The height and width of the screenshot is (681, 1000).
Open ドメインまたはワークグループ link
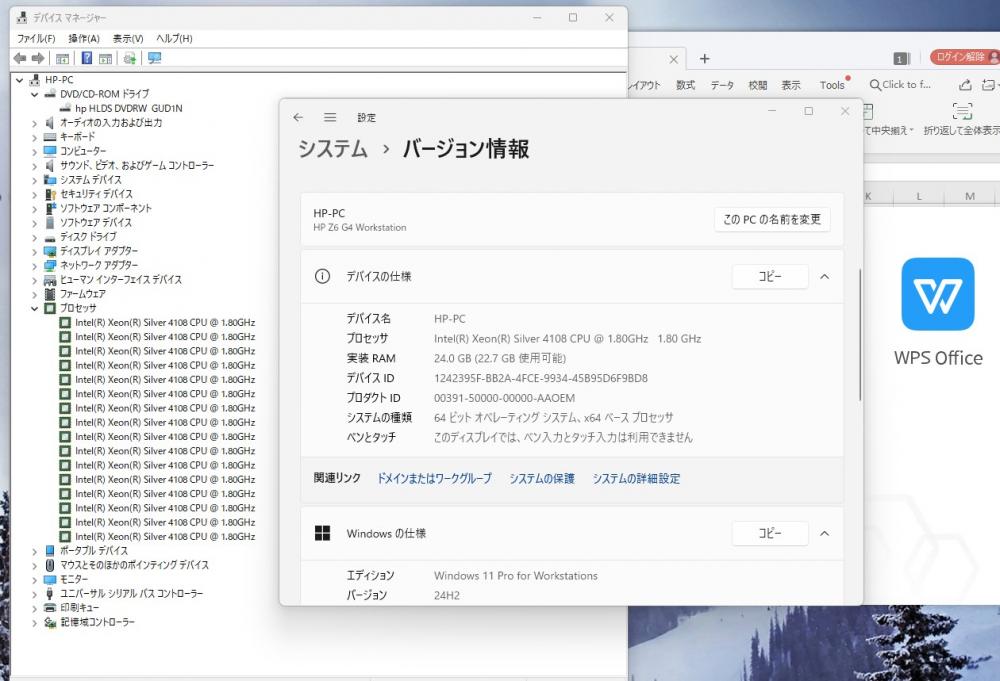click(x=434, y=478)
